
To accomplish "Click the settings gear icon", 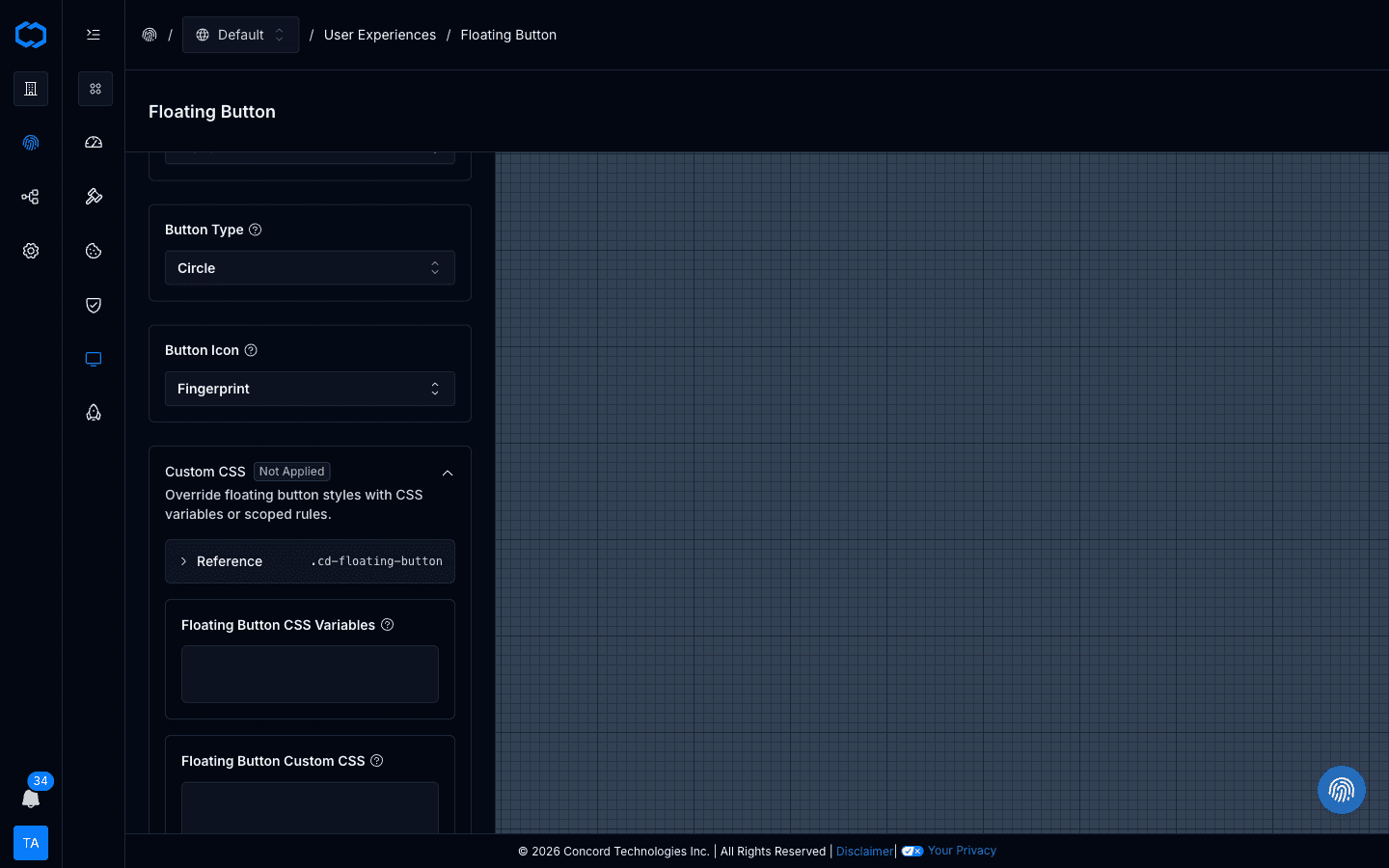I will click(x=31, y=251).
